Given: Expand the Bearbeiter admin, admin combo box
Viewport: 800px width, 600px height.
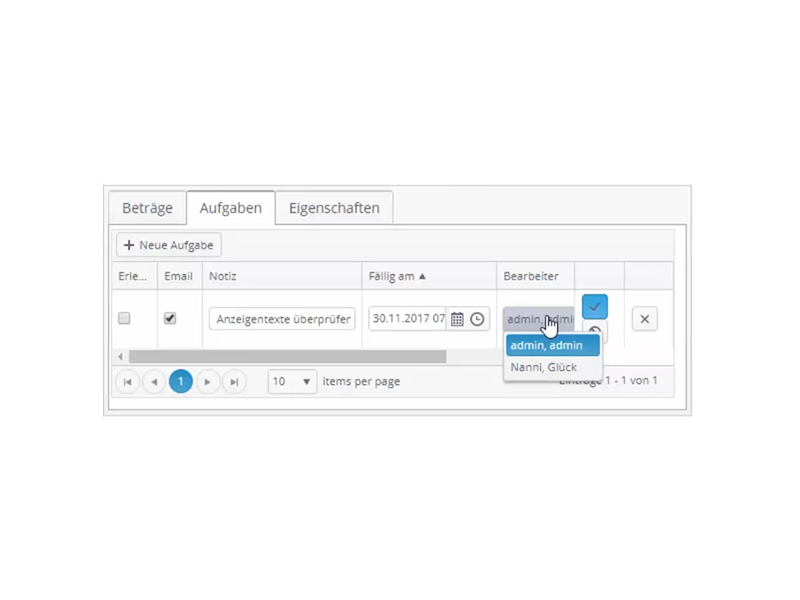Looking at the screenshot, I should click(539, 319).
